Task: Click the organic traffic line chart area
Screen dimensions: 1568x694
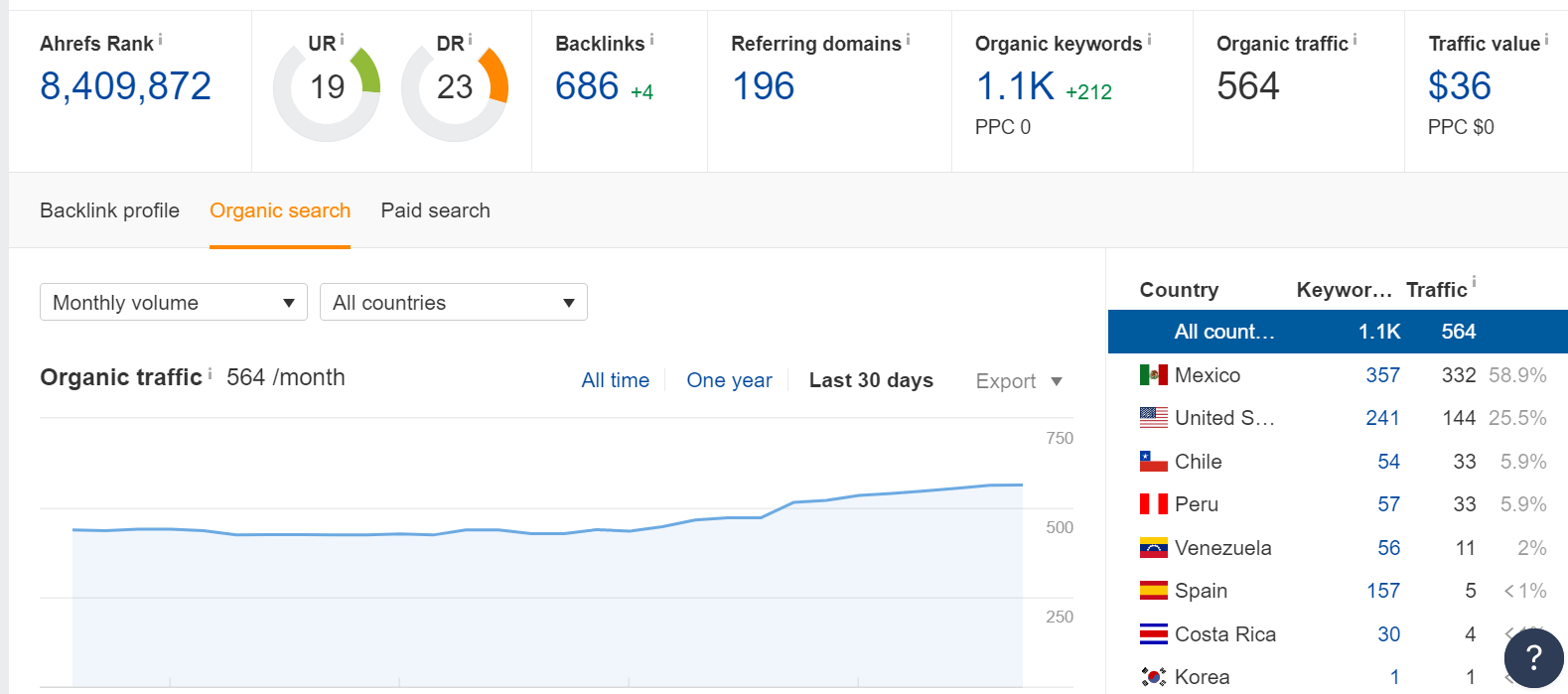Action: point(547,586)
